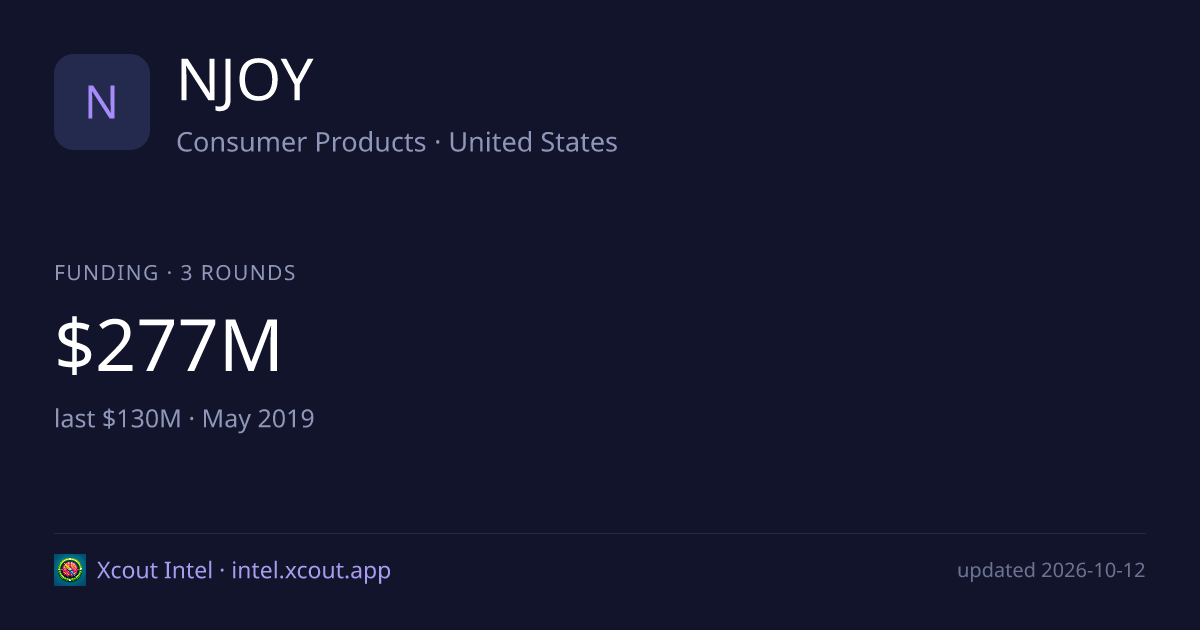Image resolution: width=1200 pixels, height=630 pixels.
Task: Click the $277M total funding figure
Action: (x=168, y=346)
